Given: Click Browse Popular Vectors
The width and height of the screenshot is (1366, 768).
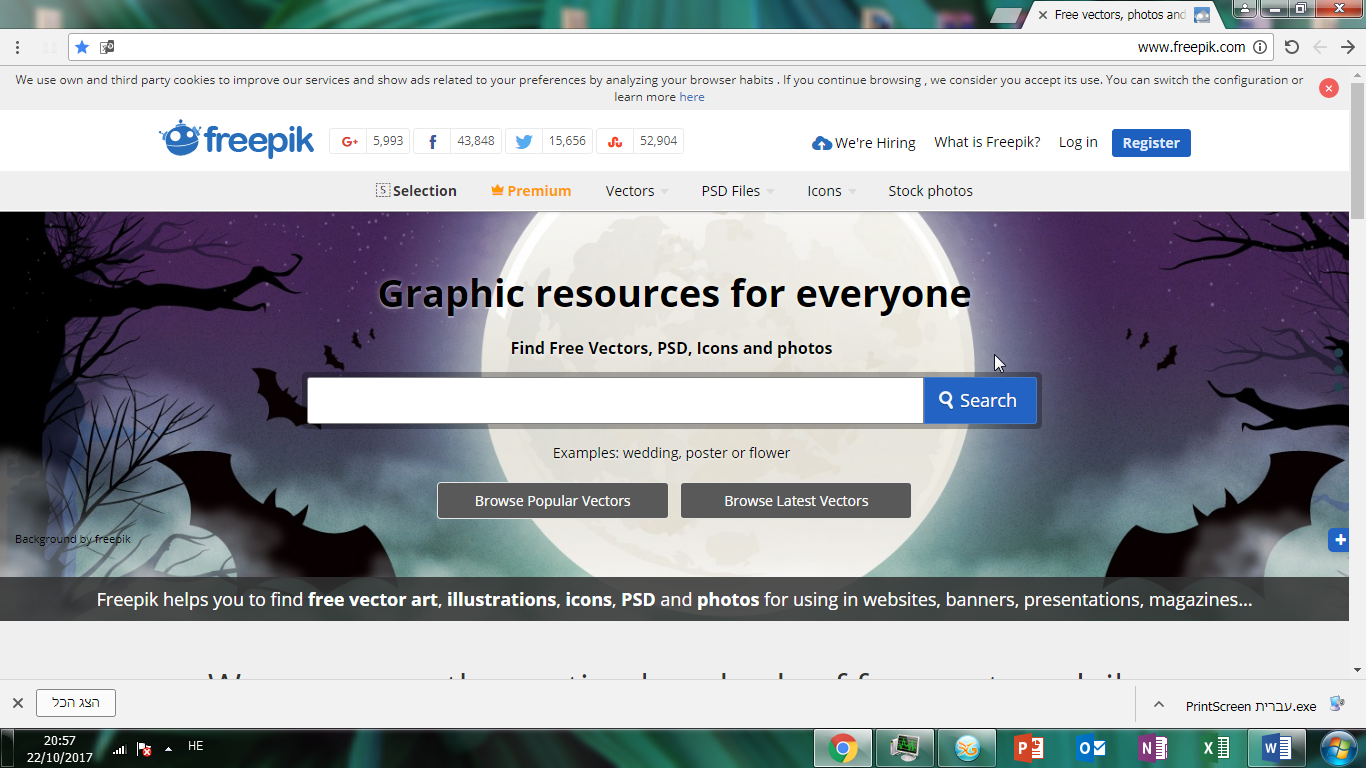Looking at the screenshot, I should [552, 501].
